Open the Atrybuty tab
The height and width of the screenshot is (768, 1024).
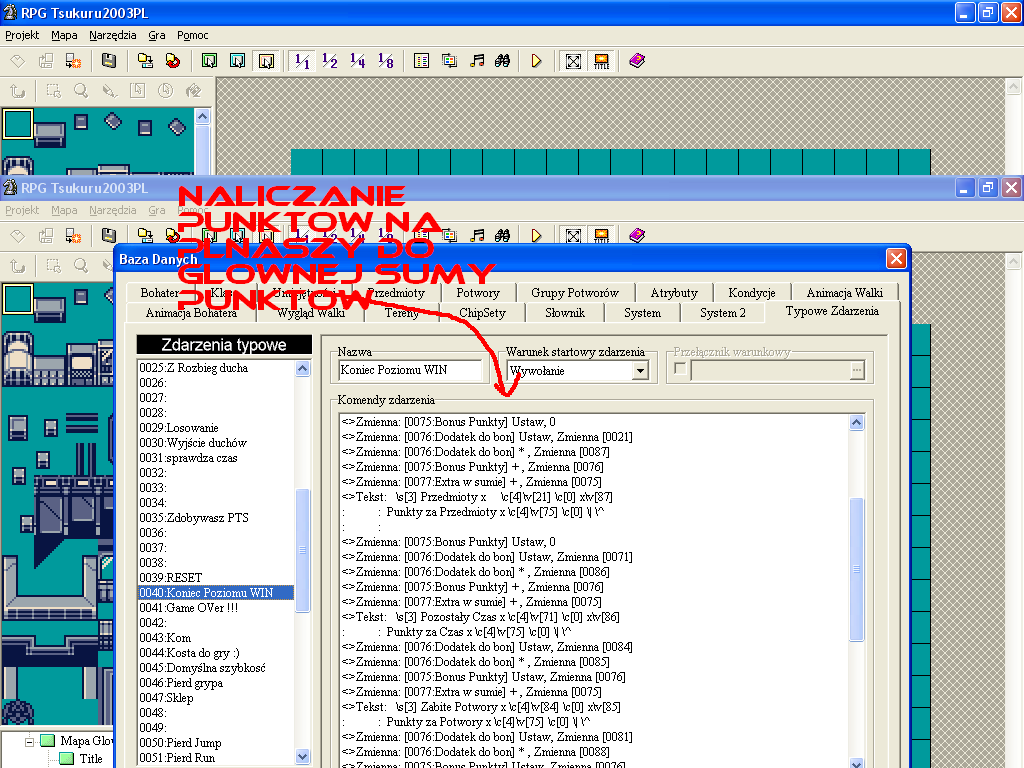point(674,293)
